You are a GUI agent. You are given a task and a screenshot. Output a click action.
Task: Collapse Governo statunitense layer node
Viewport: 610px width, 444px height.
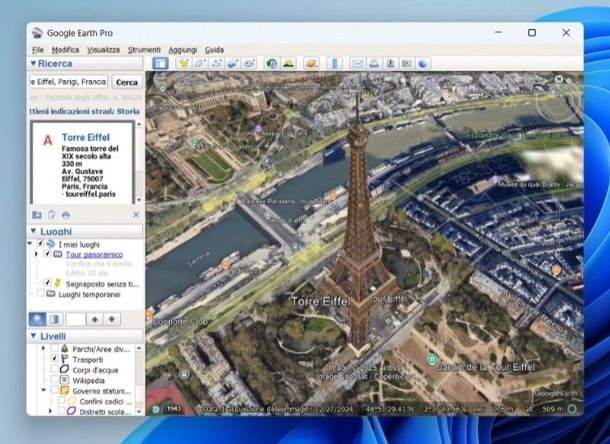44,390
